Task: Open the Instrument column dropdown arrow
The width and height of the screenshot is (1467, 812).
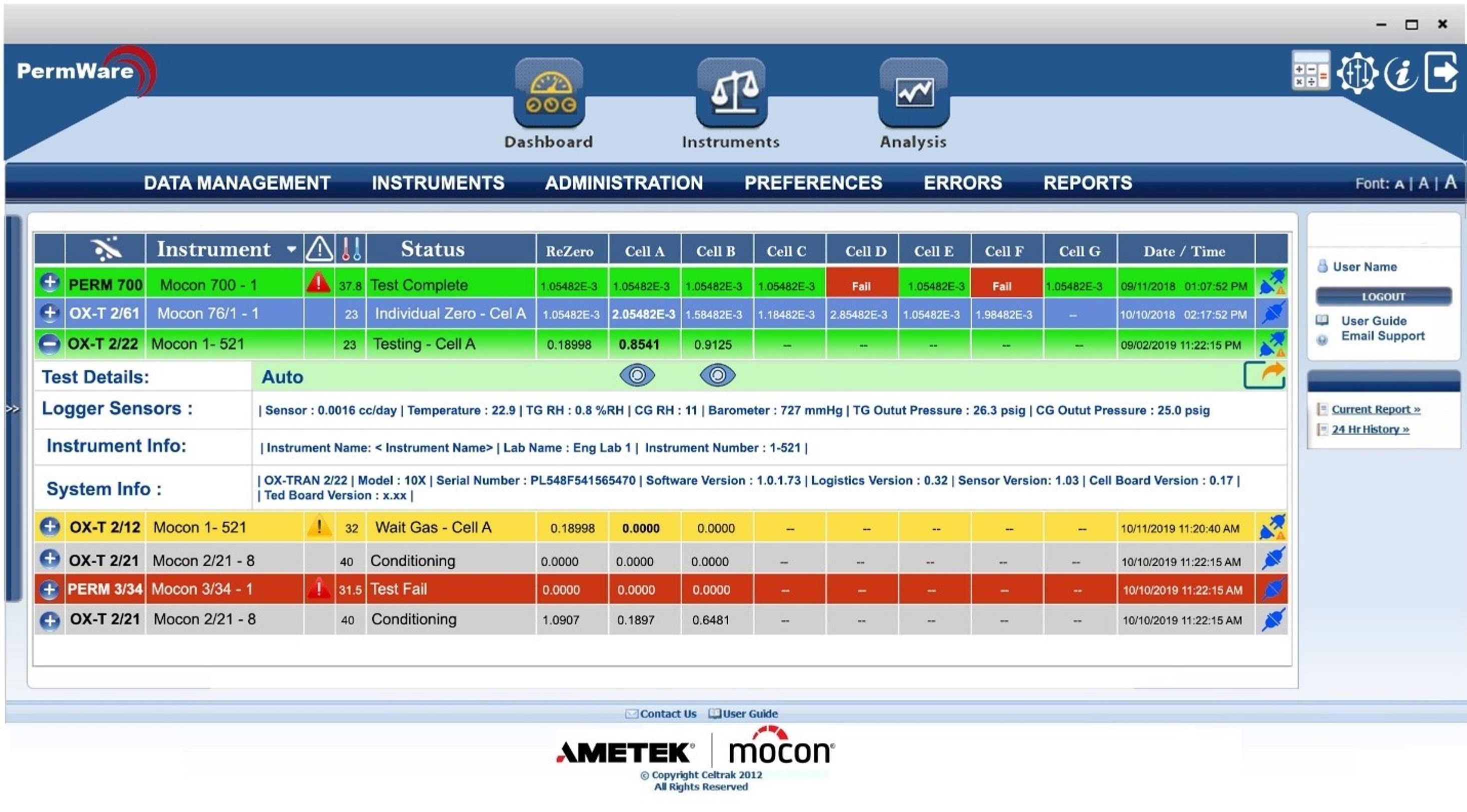Action: click(292, 249)
